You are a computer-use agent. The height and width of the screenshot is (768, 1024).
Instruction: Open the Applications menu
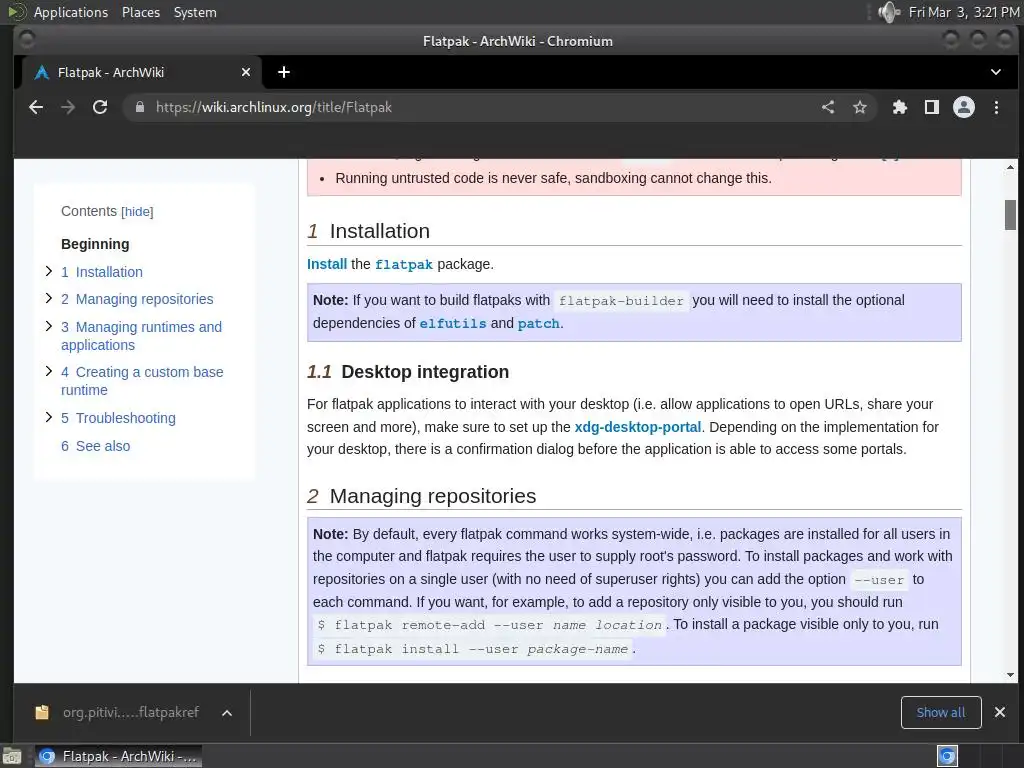click(71, 12)
